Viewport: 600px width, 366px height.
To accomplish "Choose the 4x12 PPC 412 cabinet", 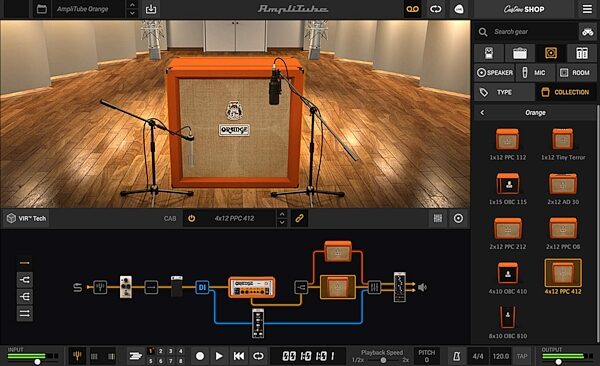I will click(563, 277).
